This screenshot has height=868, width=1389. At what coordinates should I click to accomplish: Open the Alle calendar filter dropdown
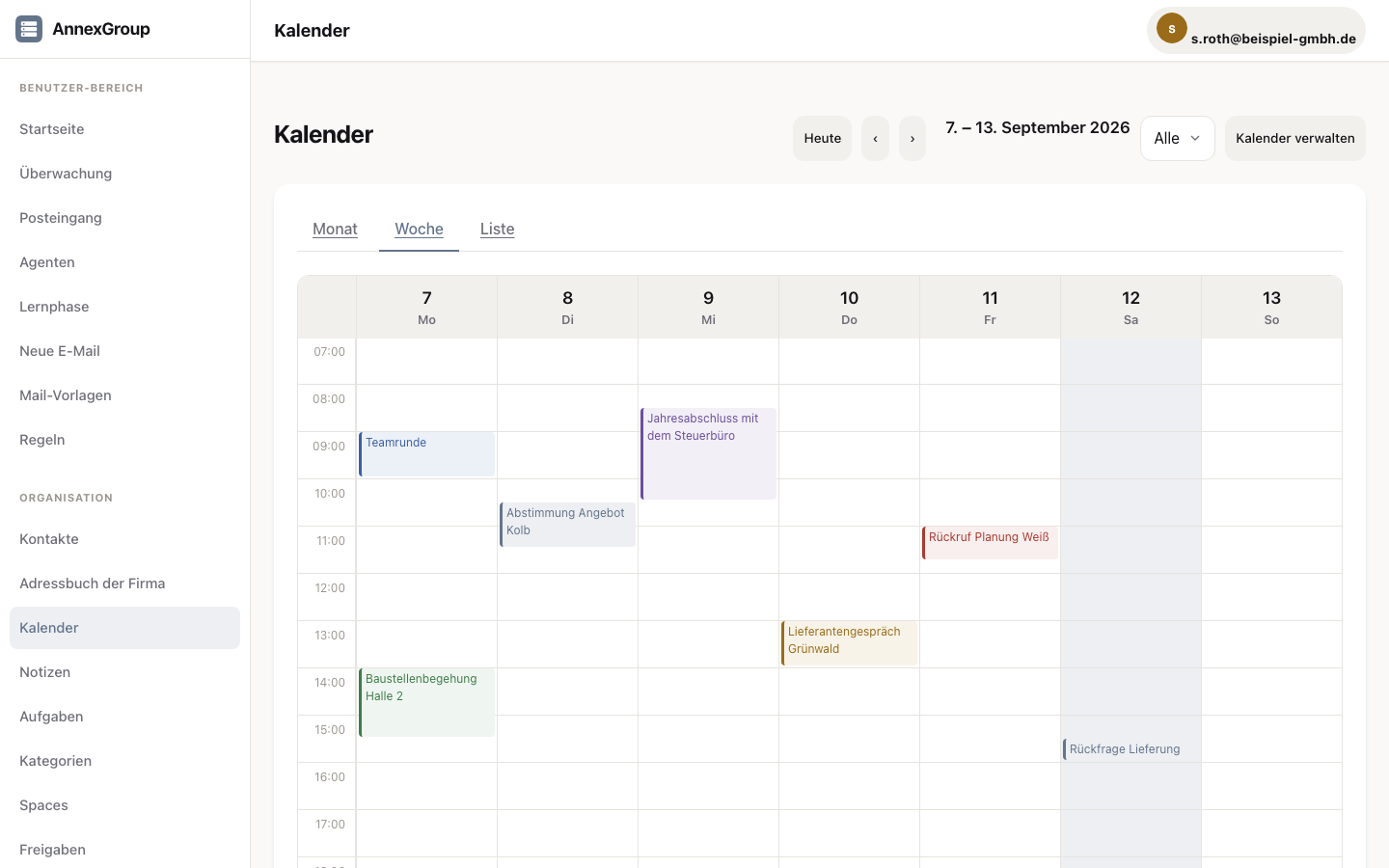[x=1178, y=138]
